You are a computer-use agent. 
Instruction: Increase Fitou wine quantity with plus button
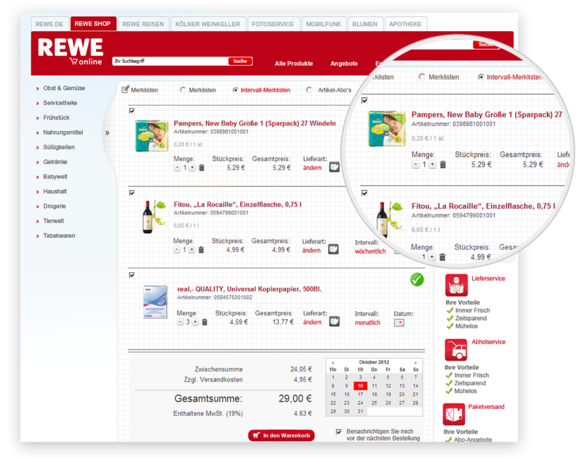click(x=192, y=250)
